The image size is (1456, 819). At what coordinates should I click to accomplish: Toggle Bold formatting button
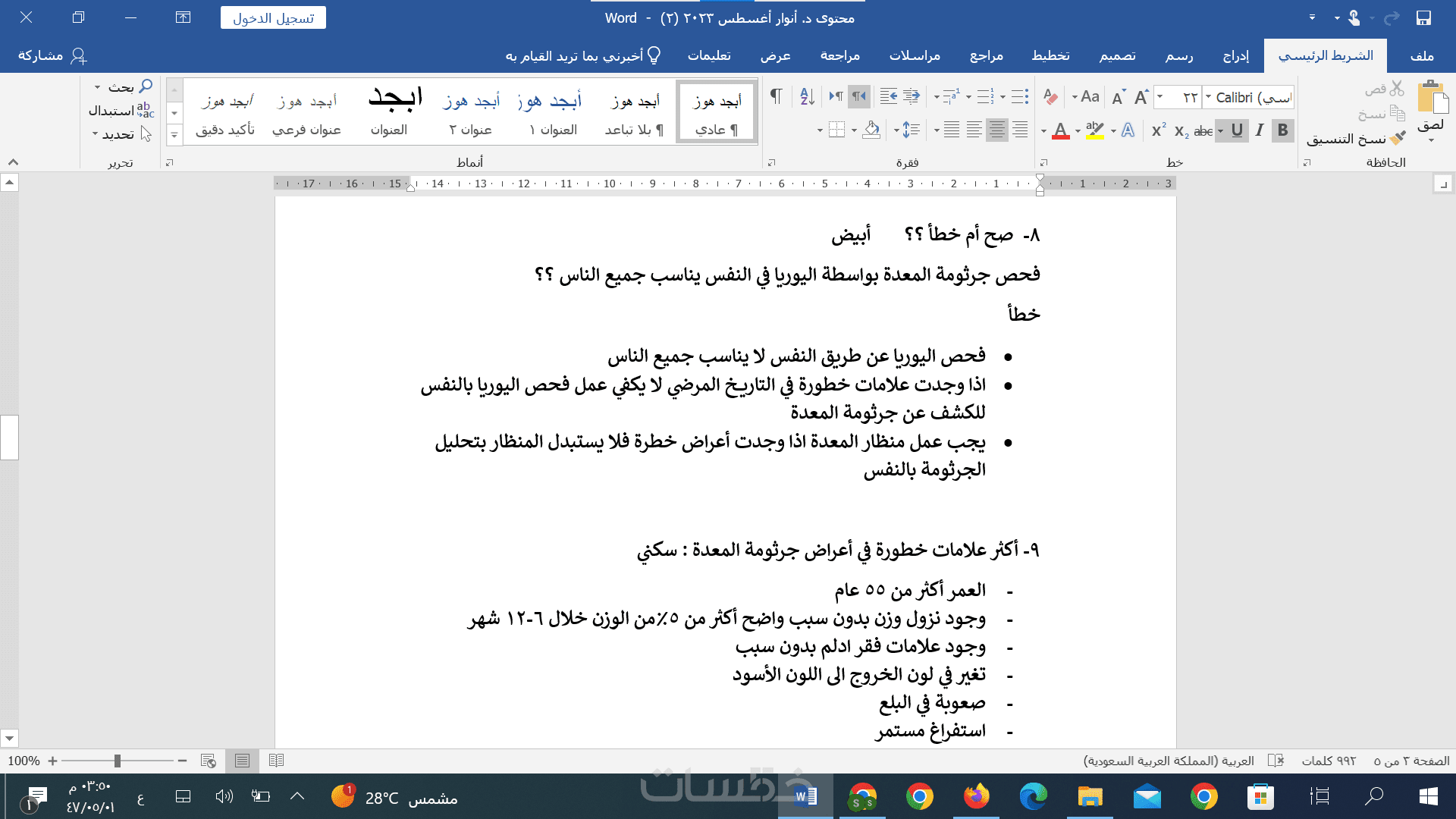1282,130
